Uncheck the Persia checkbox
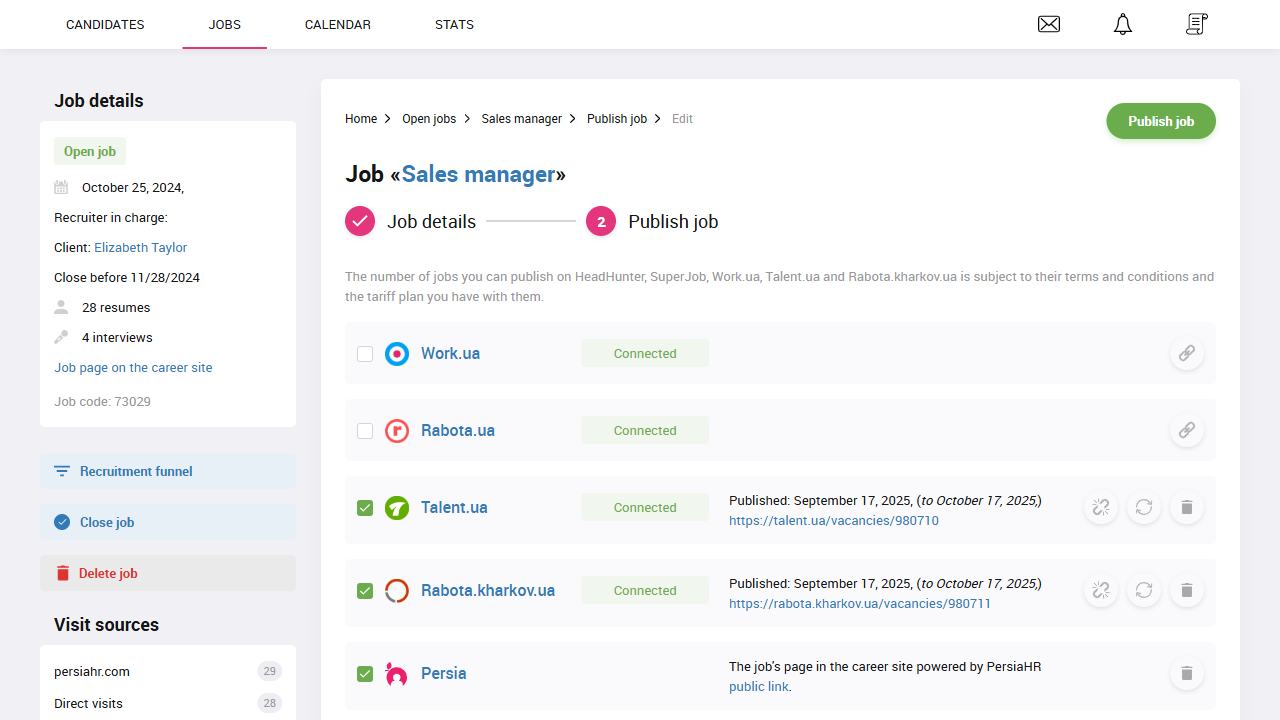Screen dimensions: 1280x720 (x=365, y=673)
